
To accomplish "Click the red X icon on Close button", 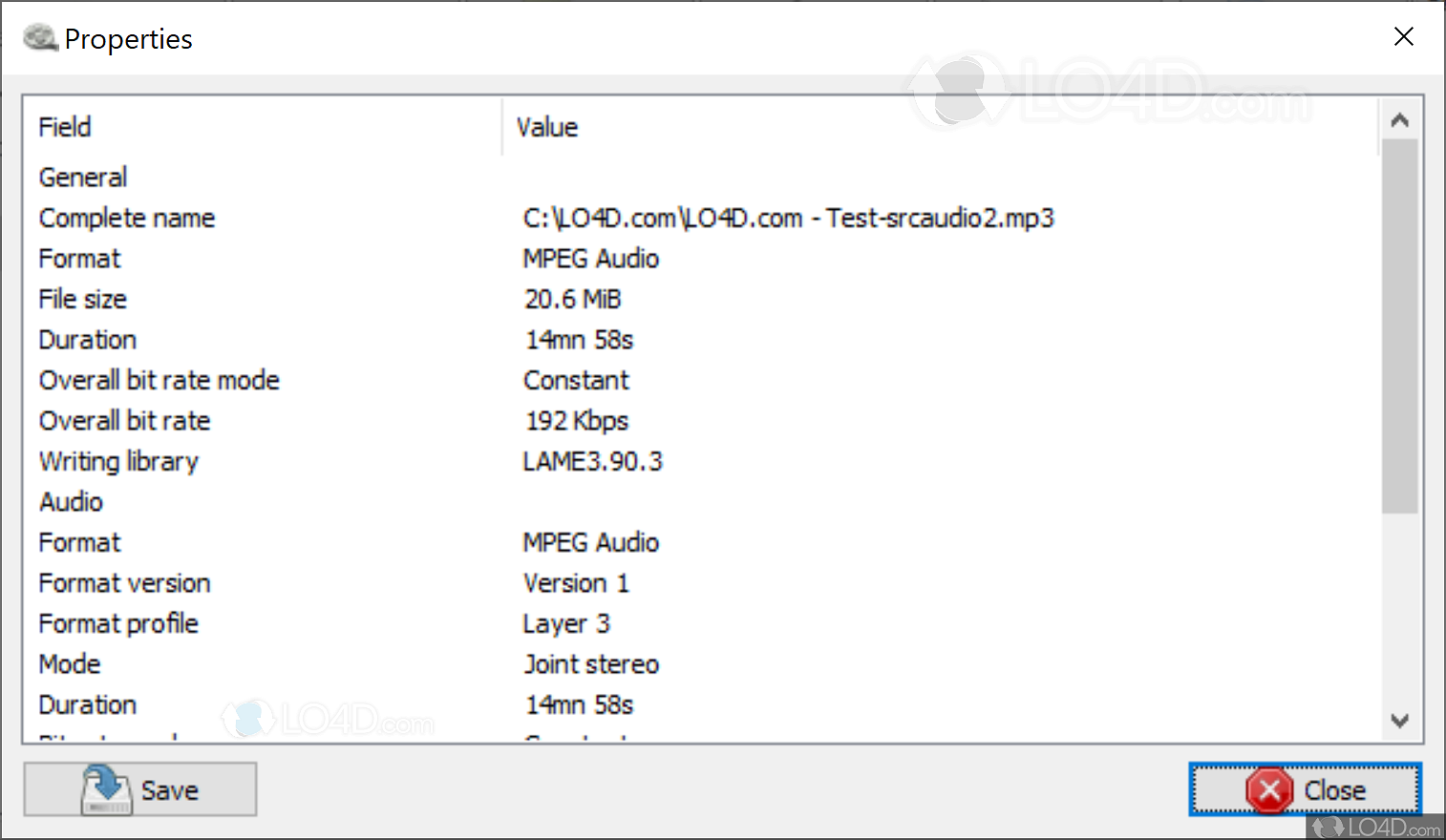I will [x=1270, y=789].
